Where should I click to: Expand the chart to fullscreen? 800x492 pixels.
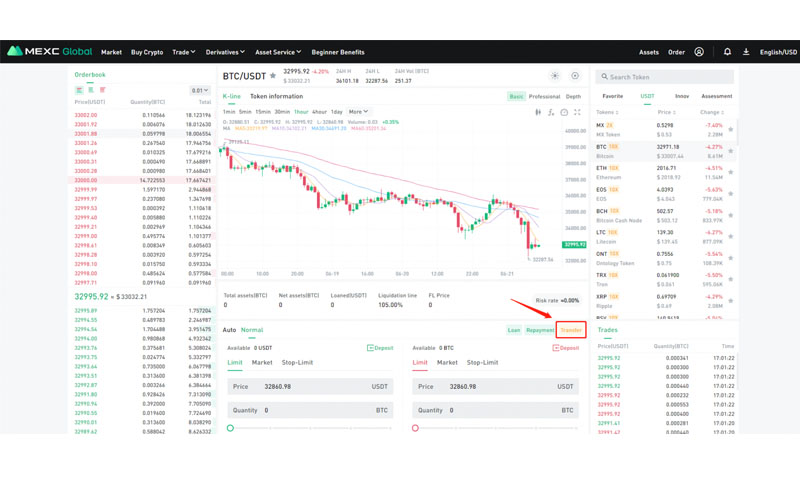click(578, 112)
